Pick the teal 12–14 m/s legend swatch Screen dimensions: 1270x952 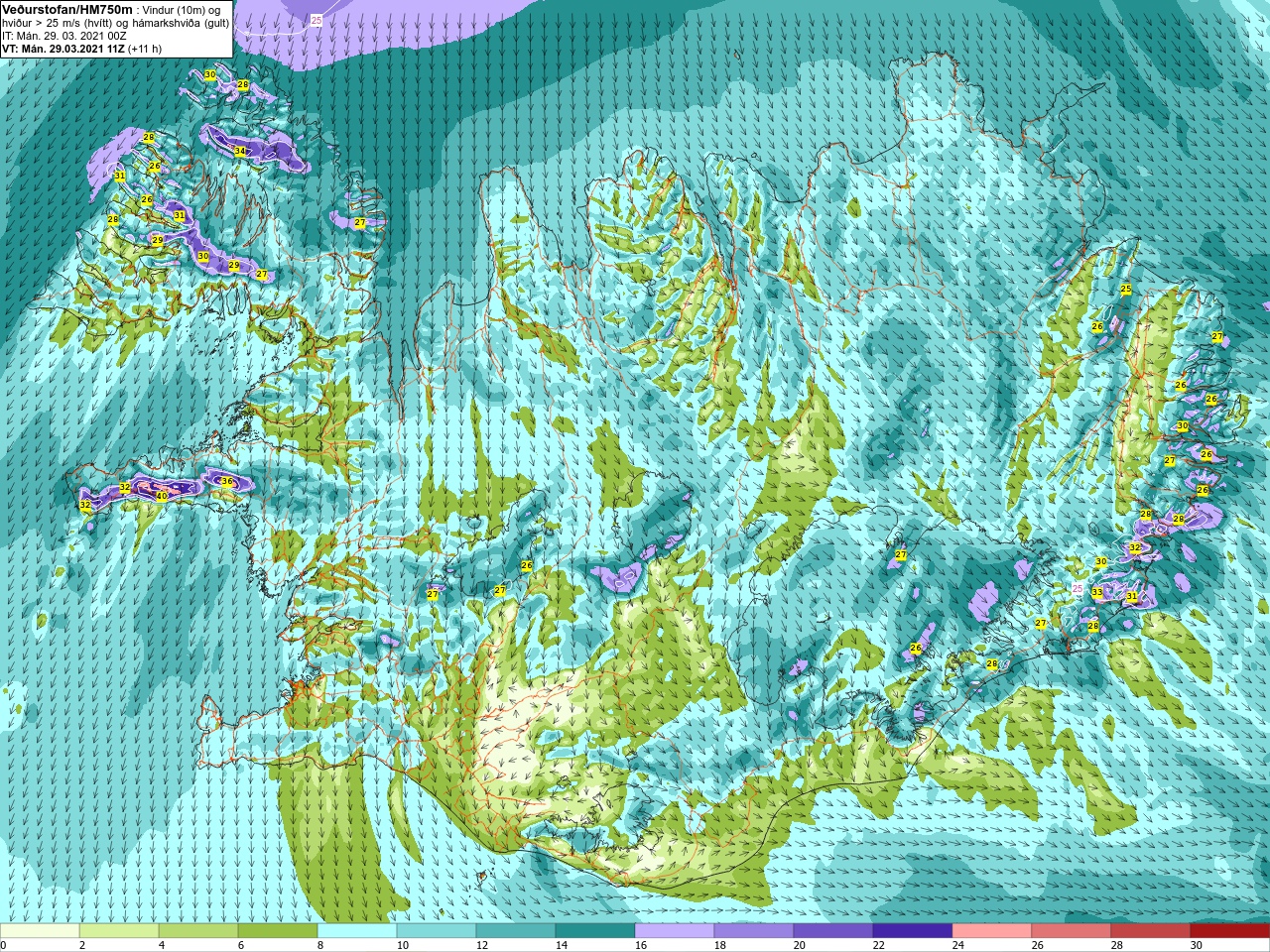(516, 930)
